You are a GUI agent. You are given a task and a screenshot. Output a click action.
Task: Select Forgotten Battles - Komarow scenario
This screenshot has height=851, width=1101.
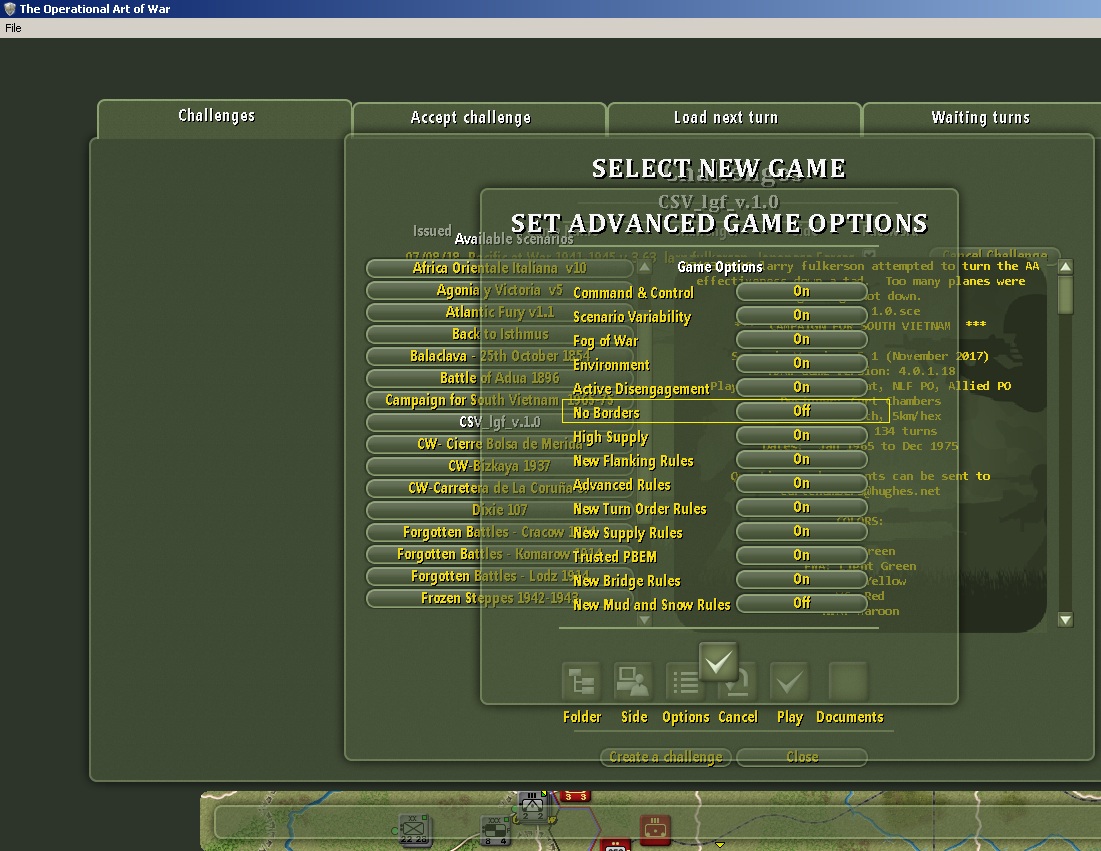[499, 554]
